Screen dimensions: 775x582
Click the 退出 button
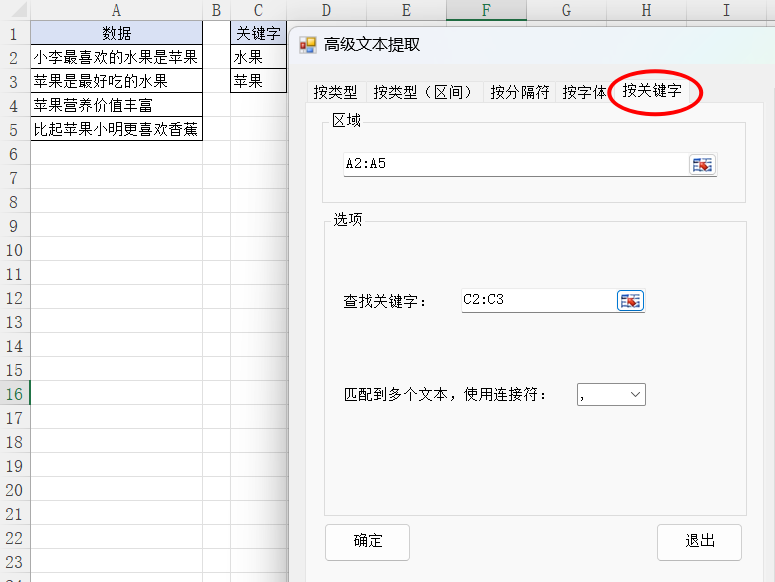point(699,542)
